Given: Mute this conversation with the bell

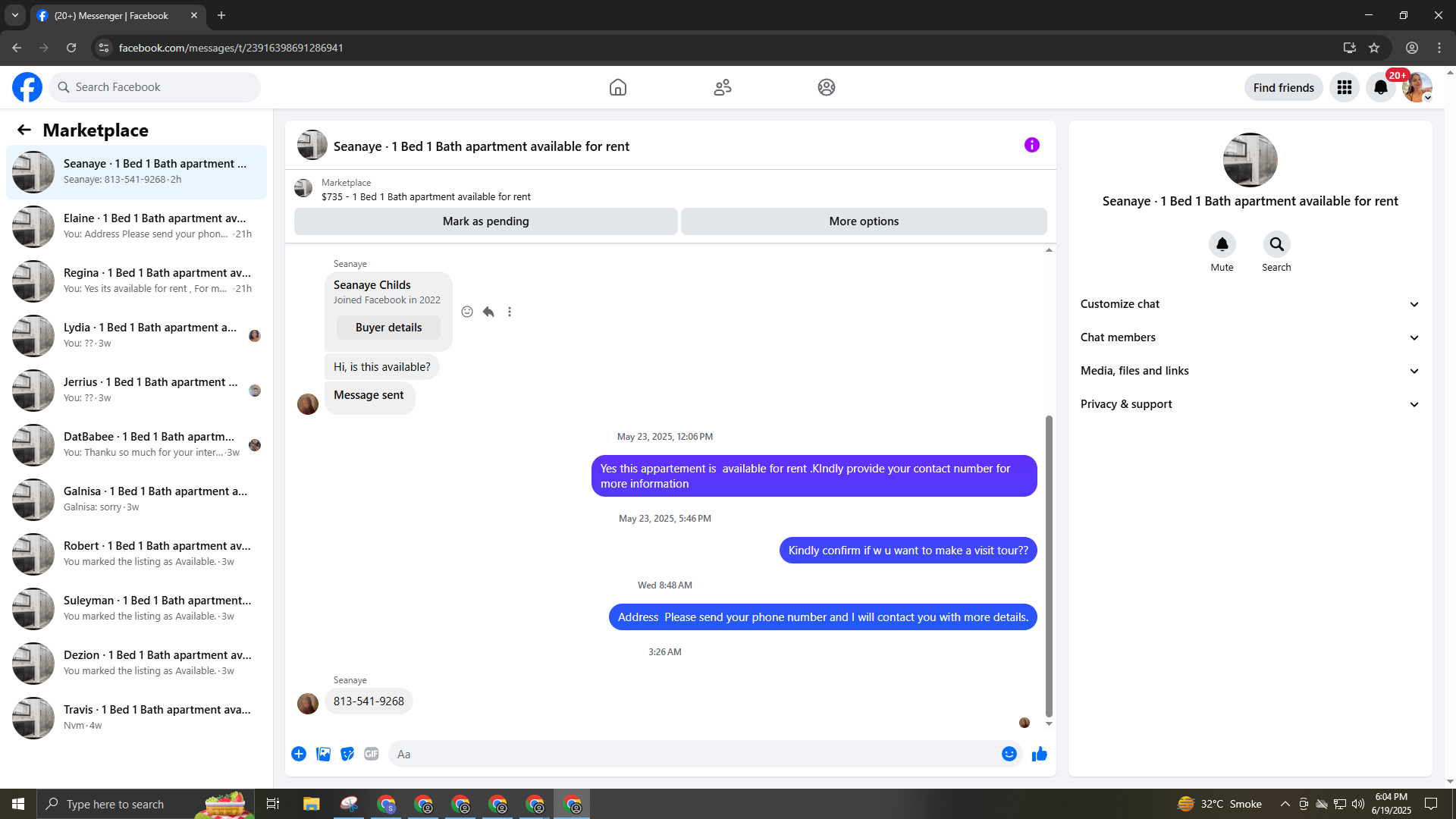Looking at the screenshot, I should [x=1222, y=244].
